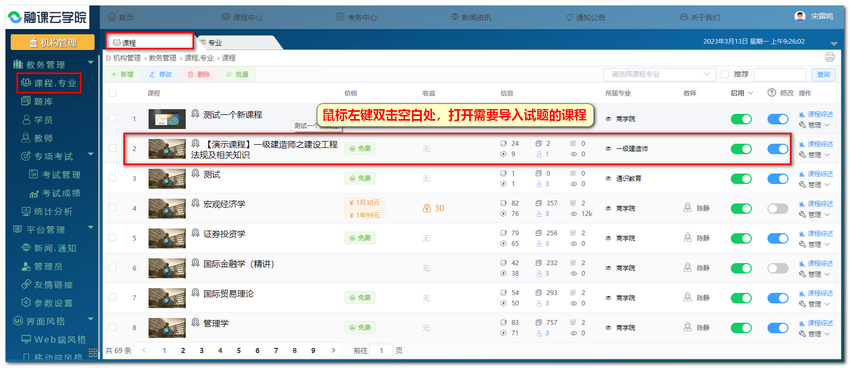Viewport: 850px width, 368px height.
Task: Click the 友情链接 link icon in sidebar
Action: 25,285
